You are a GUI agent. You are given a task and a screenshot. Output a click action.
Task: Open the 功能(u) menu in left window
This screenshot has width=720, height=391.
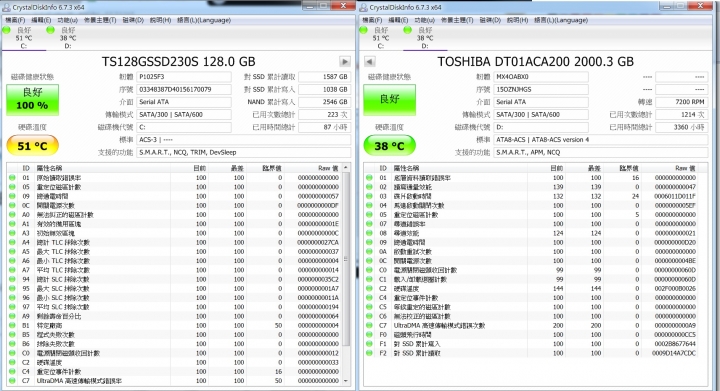68,20
